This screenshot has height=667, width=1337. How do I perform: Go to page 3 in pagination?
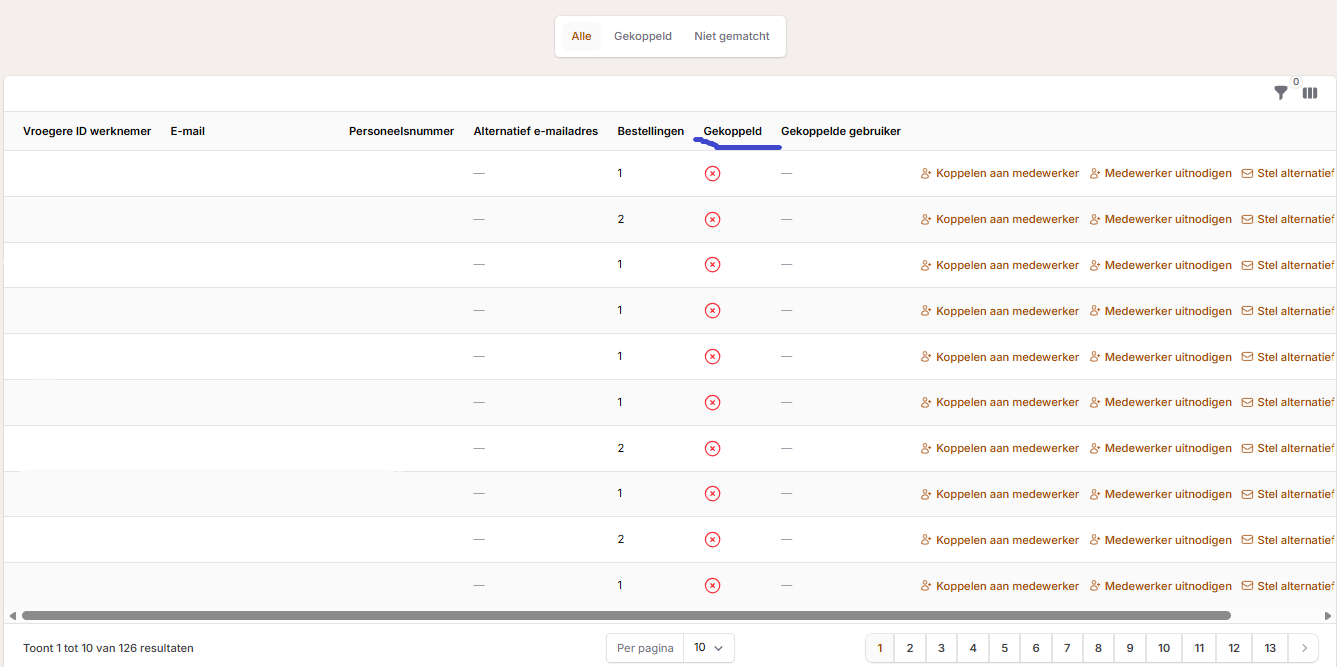click(941, 648)
